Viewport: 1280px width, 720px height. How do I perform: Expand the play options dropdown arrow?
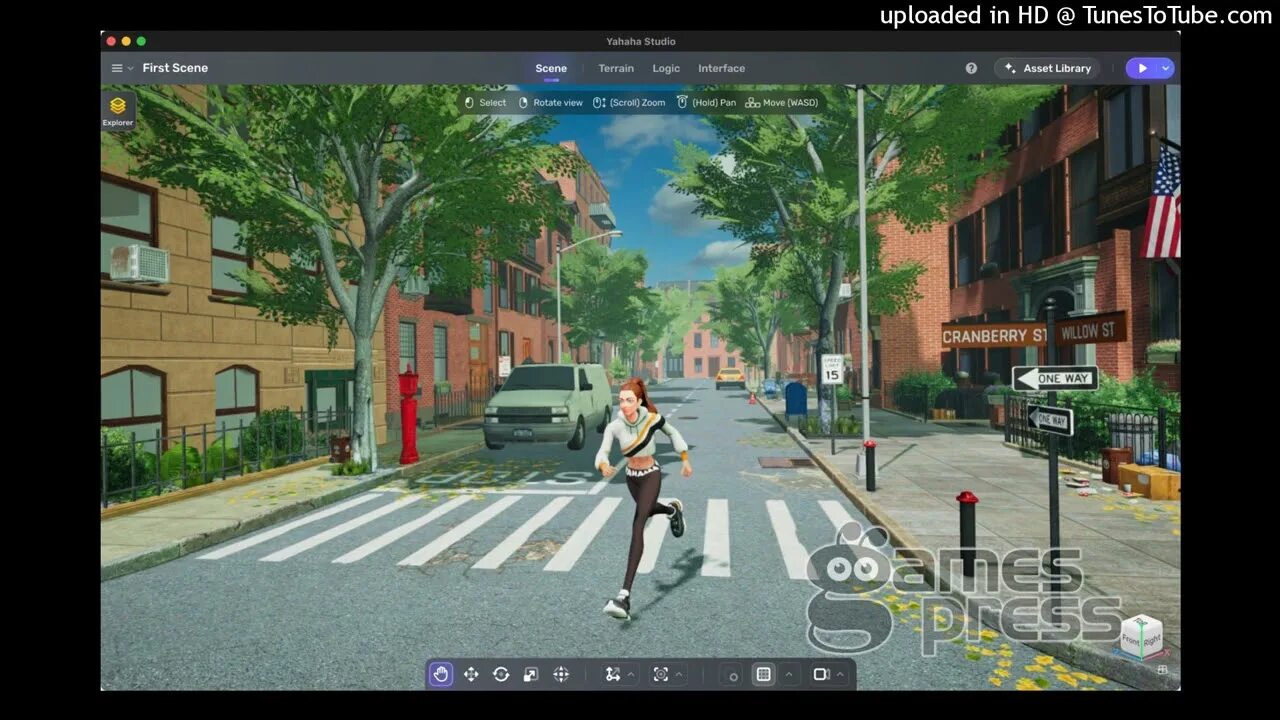[x=1166, y=68]
